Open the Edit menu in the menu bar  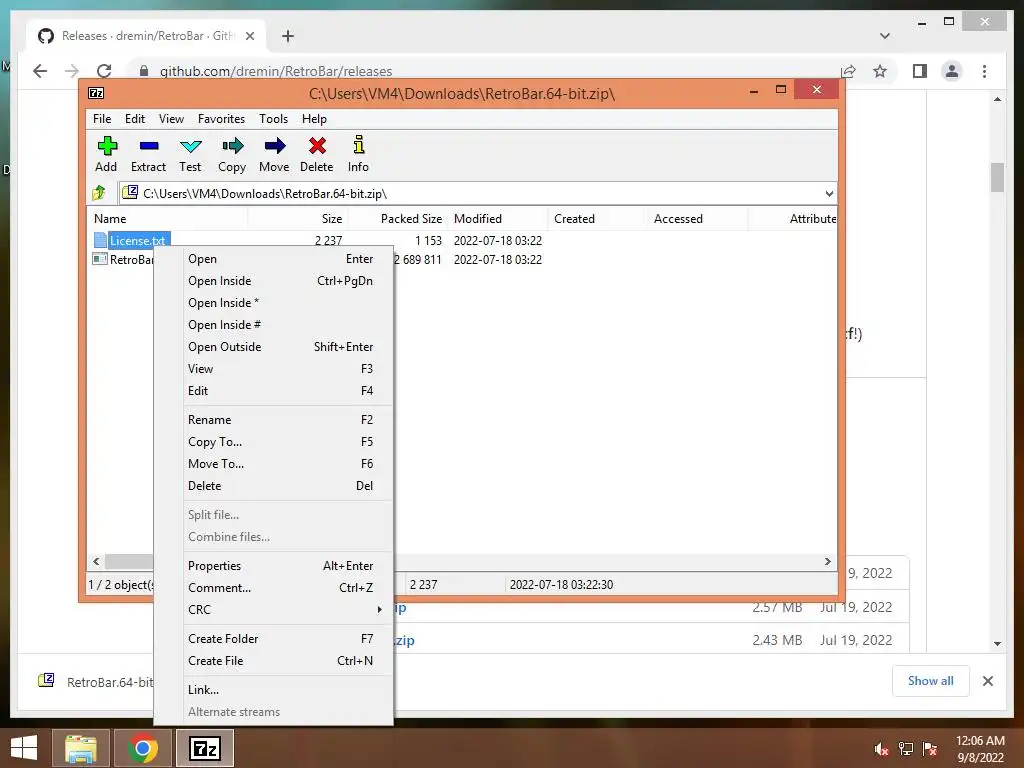coord(135,119)
